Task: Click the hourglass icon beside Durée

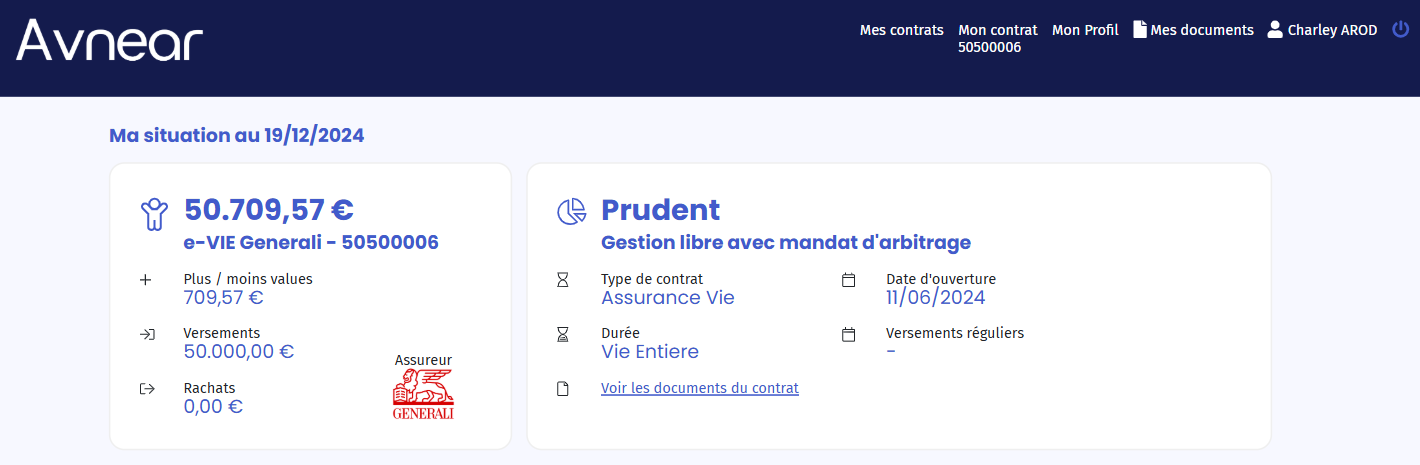Action: (563, 334)
